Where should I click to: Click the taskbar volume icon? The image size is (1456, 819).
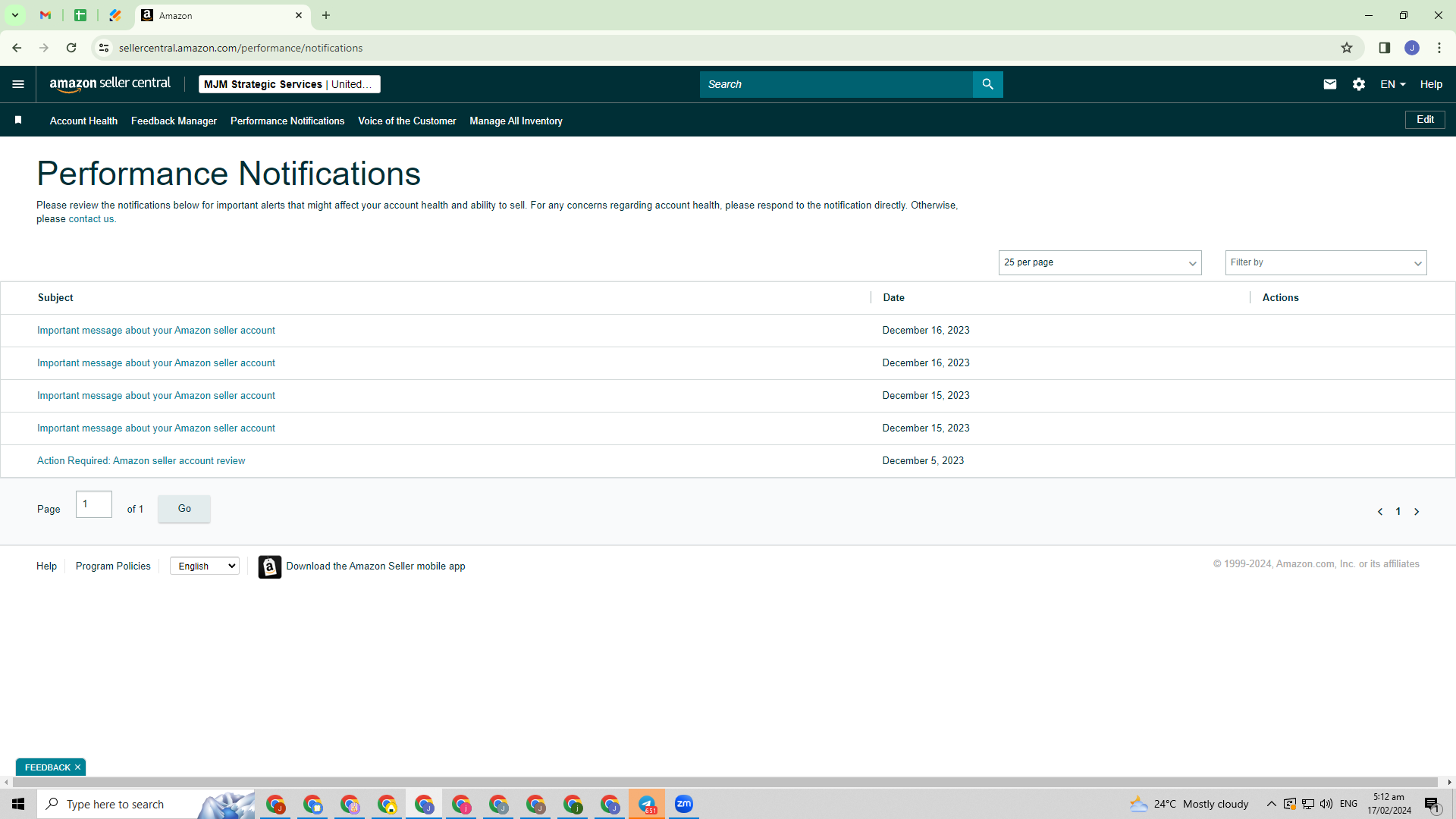click(x=1326, y=804)
